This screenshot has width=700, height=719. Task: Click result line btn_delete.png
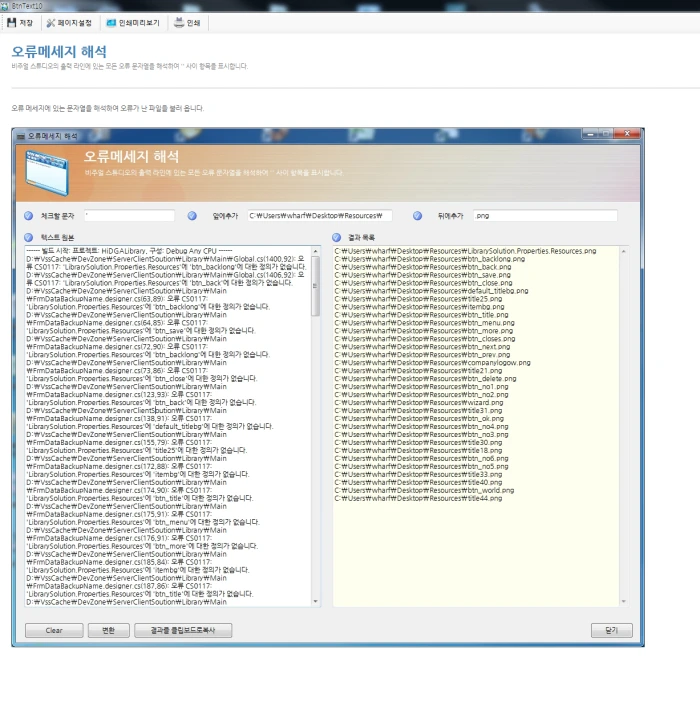(x=425, y=379)
